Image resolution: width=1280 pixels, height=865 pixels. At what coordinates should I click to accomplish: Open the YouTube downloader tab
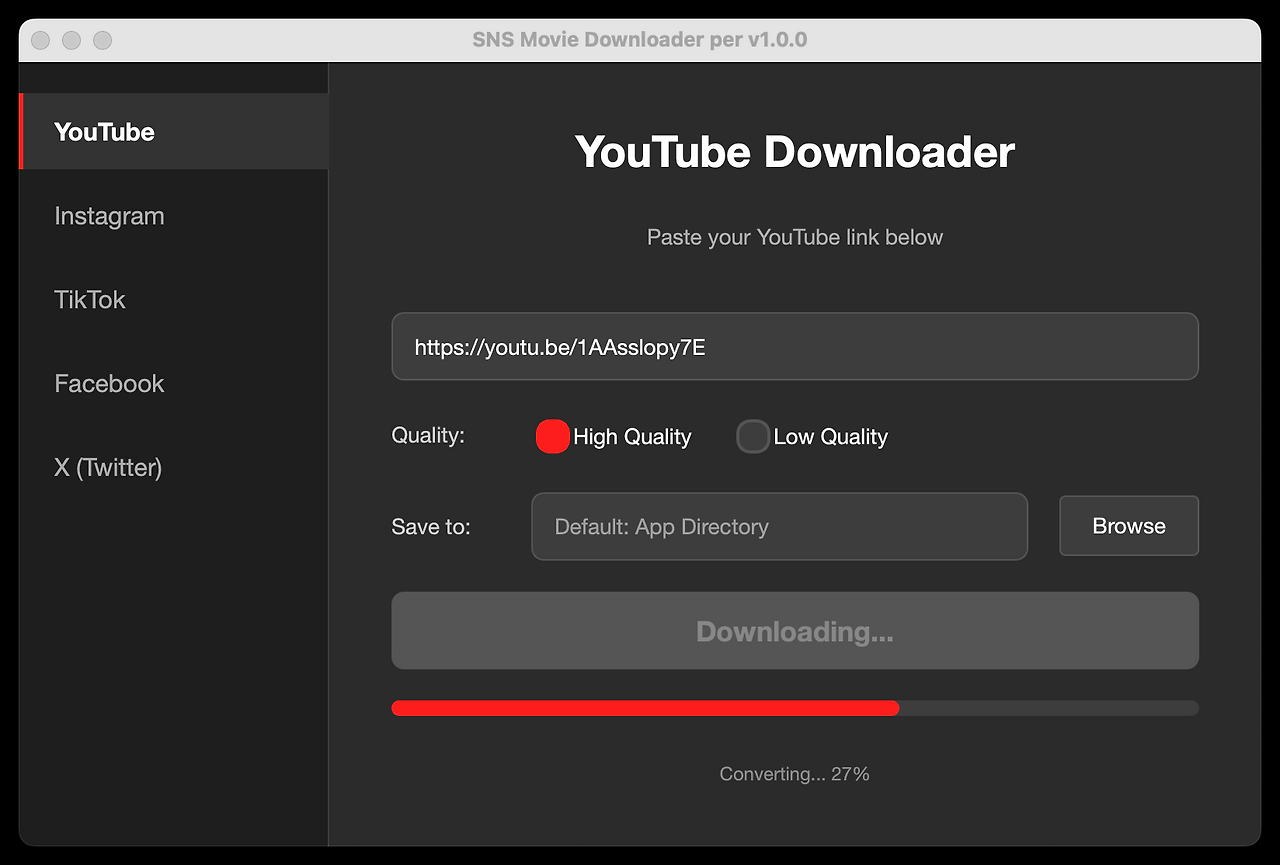[x=174, y=132]
